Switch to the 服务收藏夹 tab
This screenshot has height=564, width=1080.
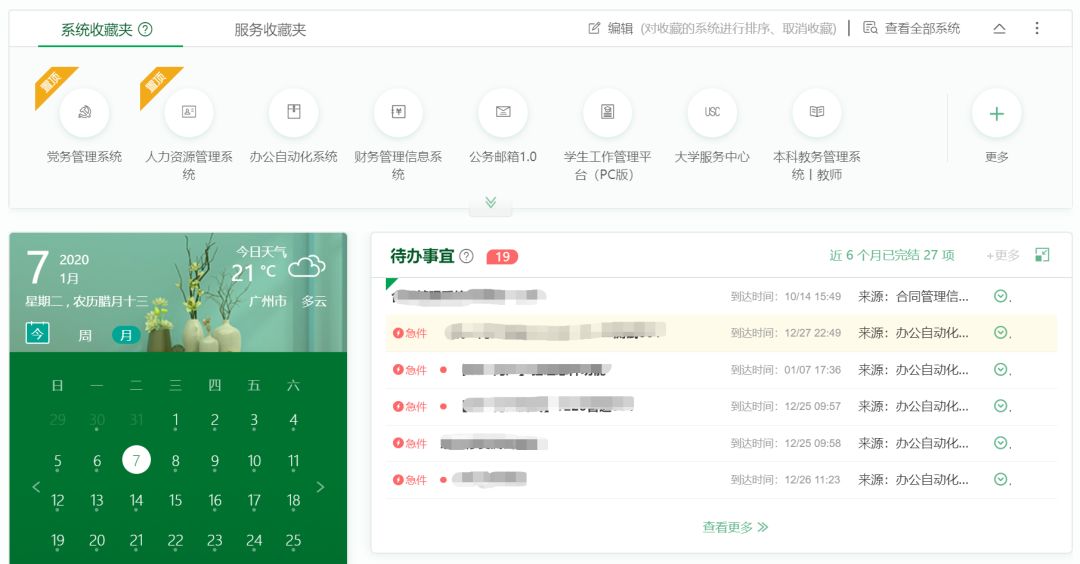coord(270,30)
